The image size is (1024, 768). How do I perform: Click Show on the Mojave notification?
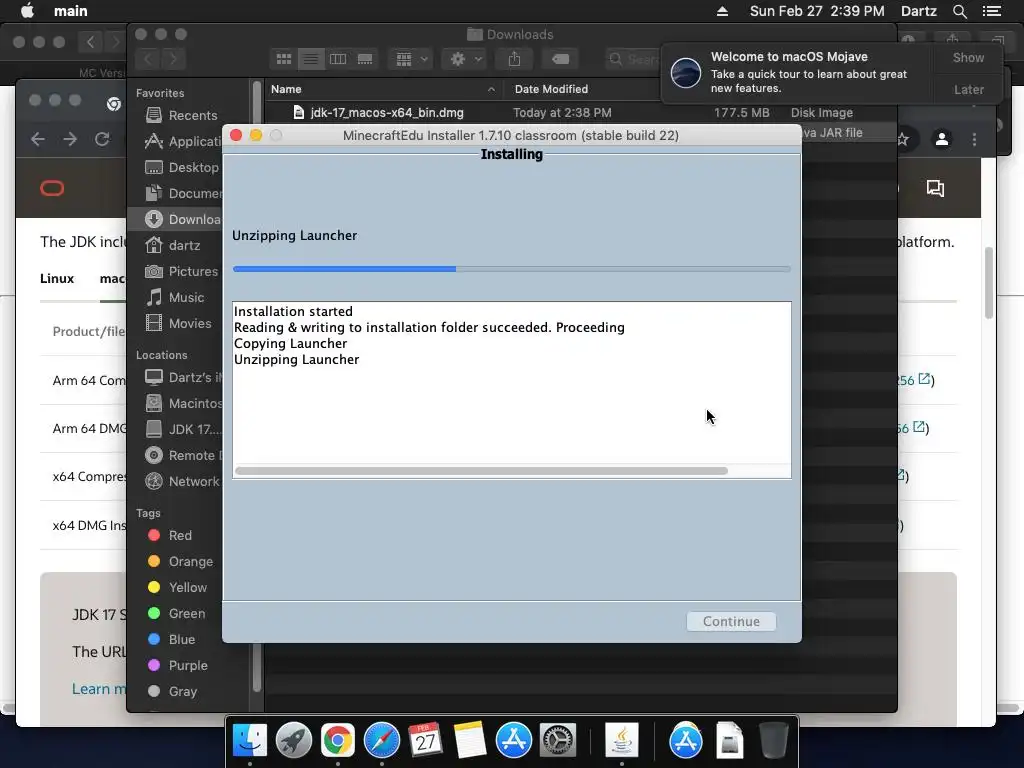tap(968, 57)
